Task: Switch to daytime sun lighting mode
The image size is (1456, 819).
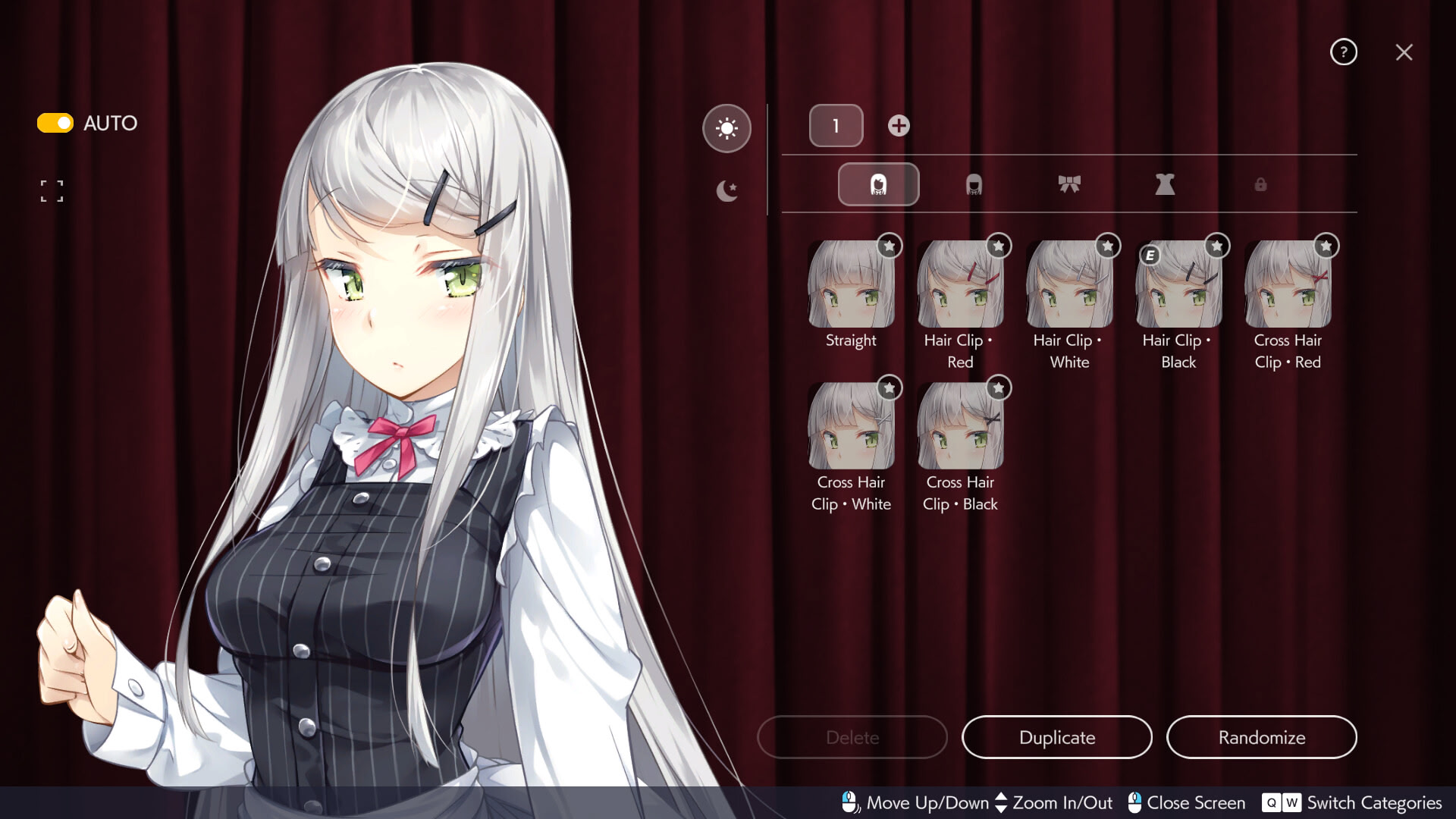Action: click(x=726, y=128)
